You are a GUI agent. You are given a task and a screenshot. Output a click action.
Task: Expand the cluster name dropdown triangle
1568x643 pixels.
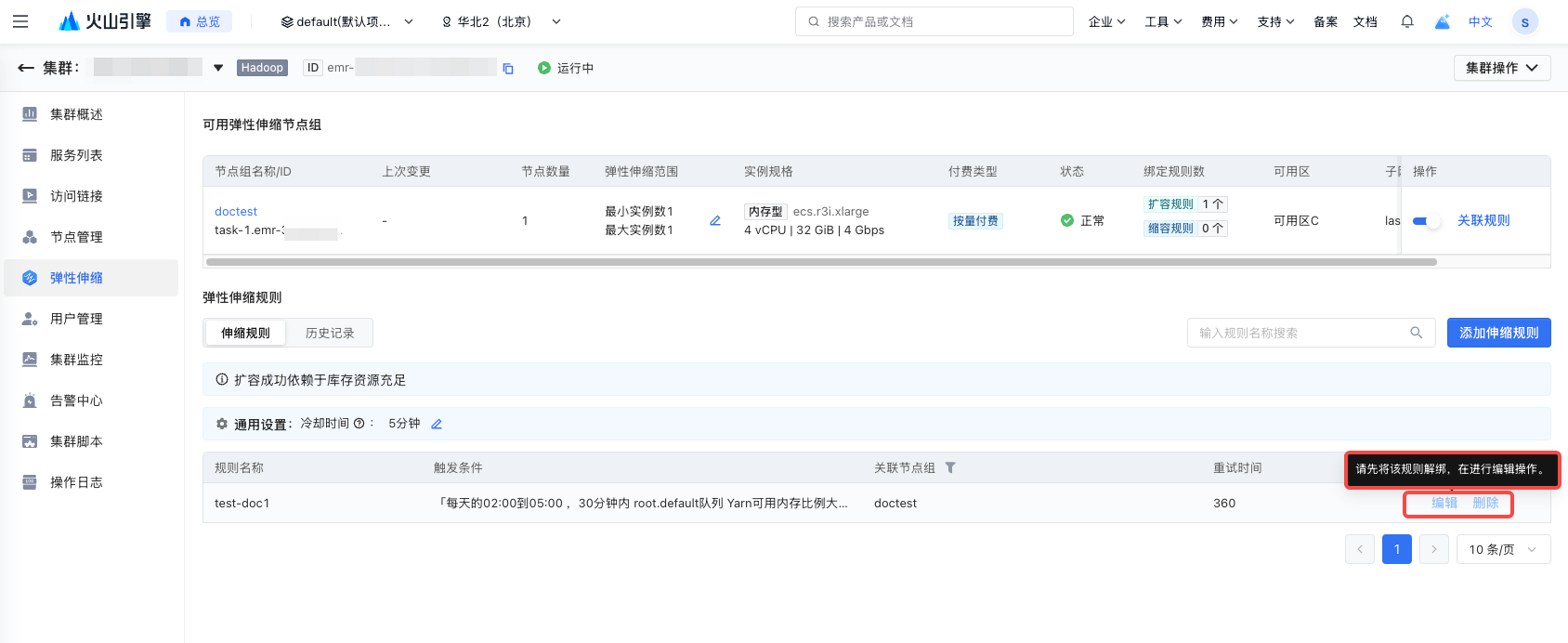tap(218, 68)
